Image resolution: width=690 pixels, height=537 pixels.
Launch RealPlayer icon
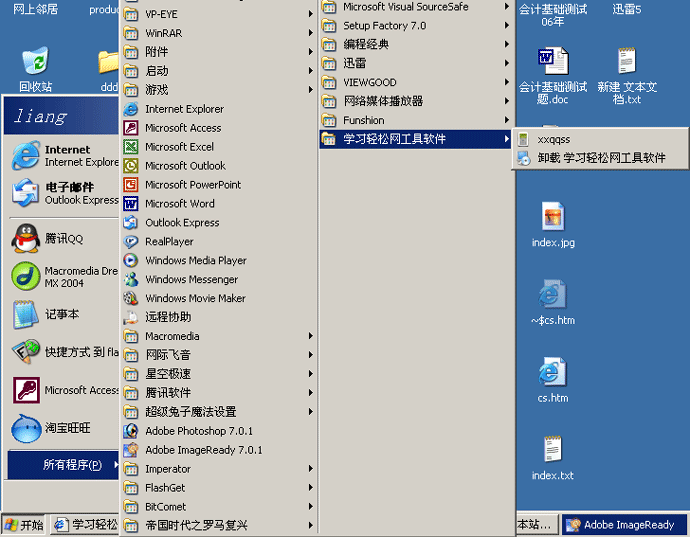coord(131,241)
